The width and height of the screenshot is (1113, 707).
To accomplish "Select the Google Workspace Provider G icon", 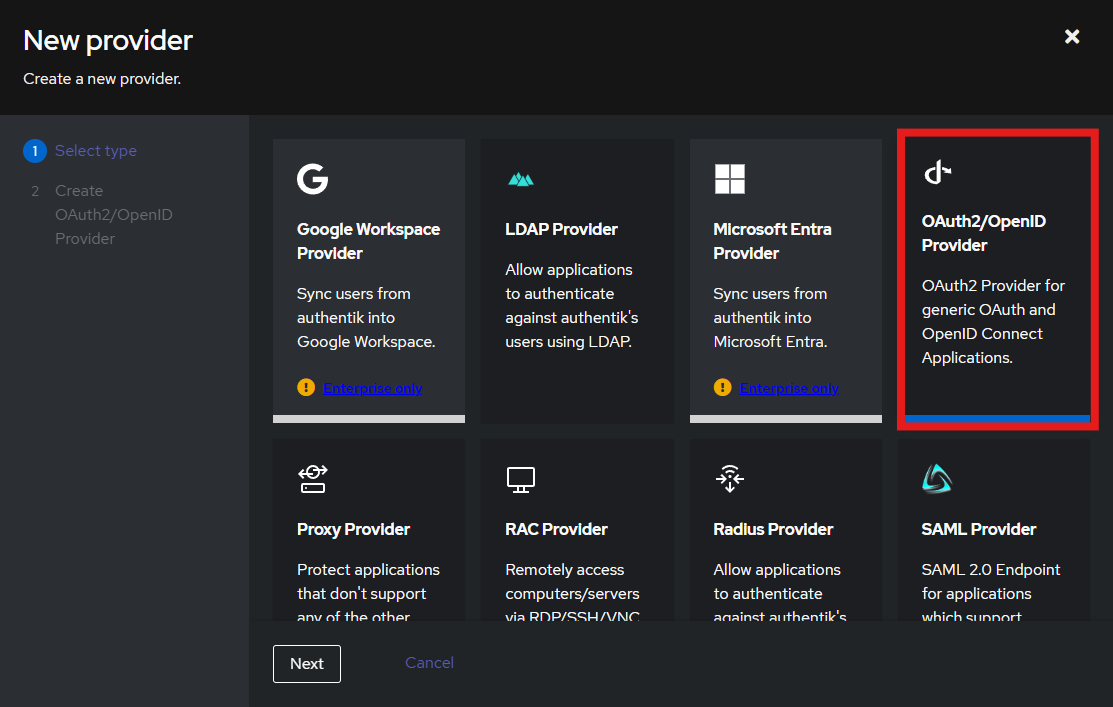I will click(x=312, y=179).
